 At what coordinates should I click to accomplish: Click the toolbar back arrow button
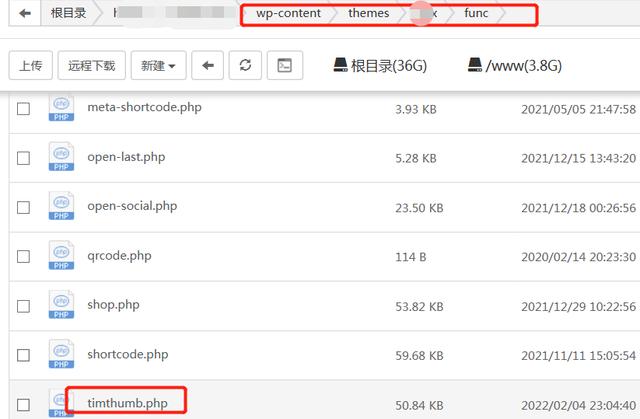[x=208, y=65]
